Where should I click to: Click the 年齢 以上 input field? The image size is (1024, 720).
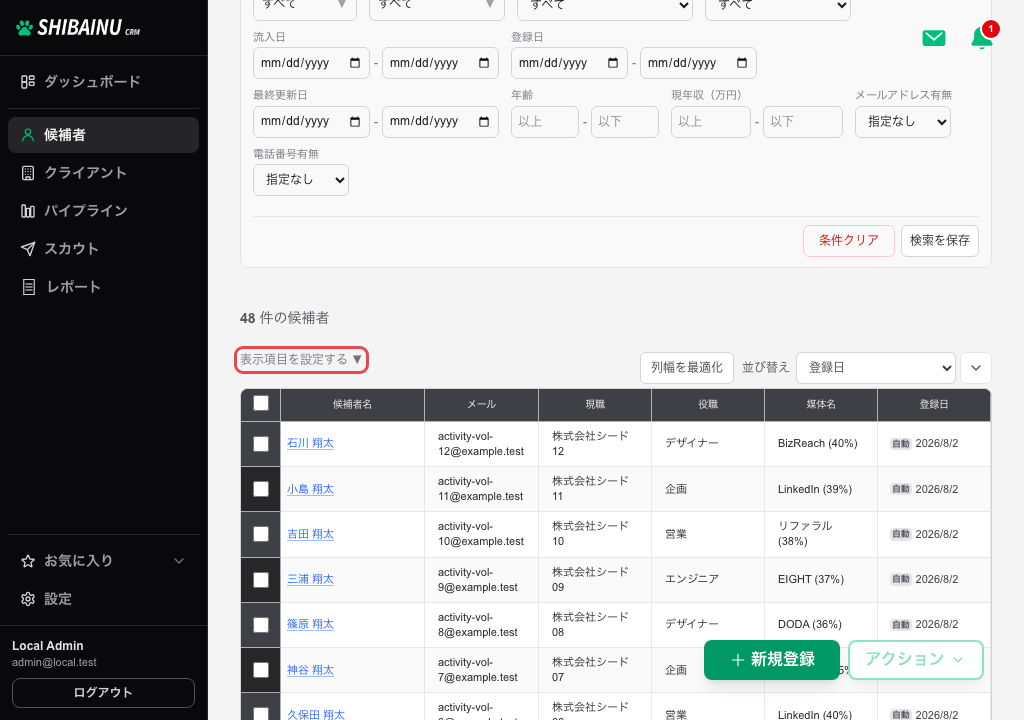[x=545, y=122]
